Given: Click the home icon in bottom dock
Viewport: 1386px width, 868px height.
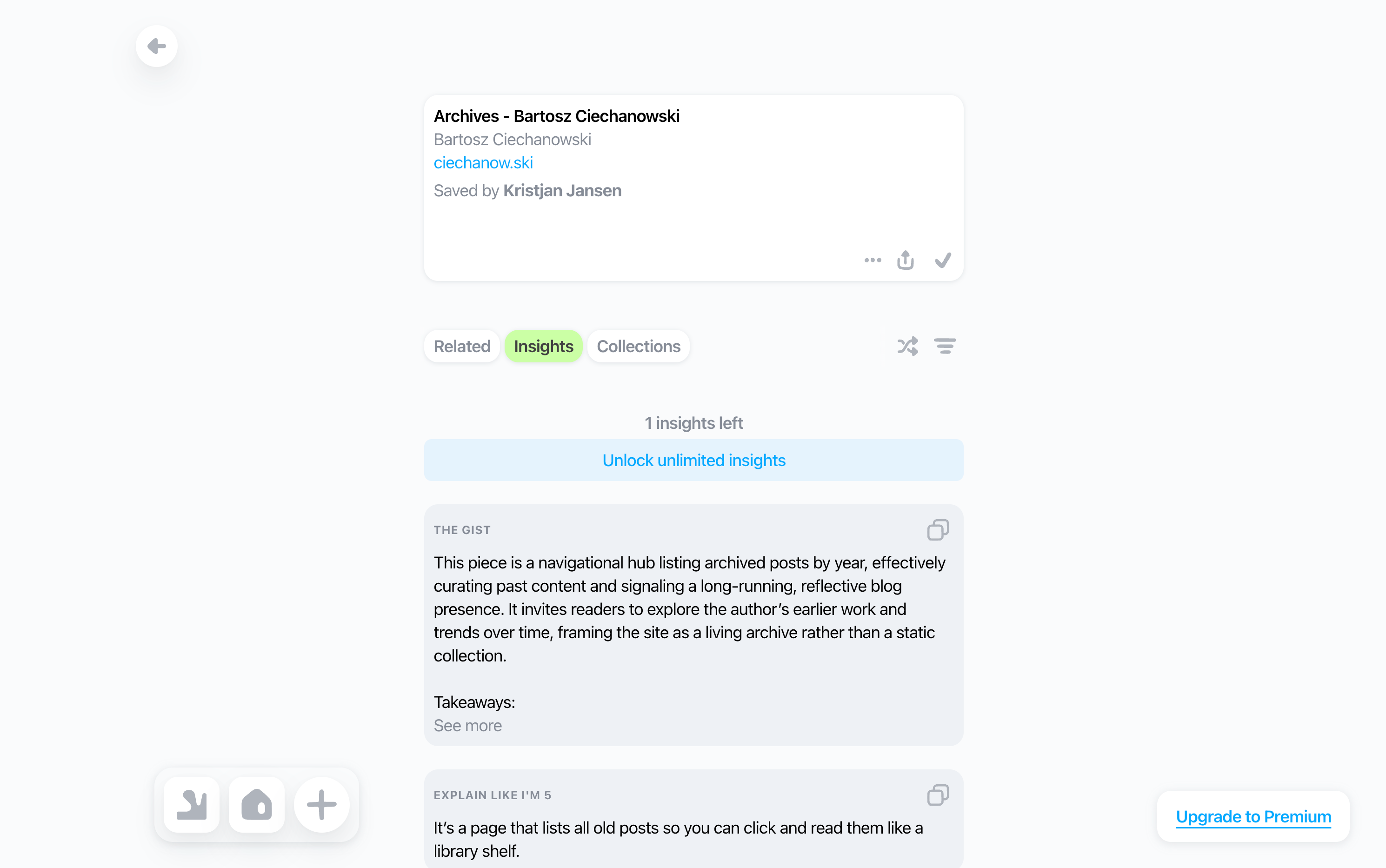Looking at the screenshot, I should point(257,804).
